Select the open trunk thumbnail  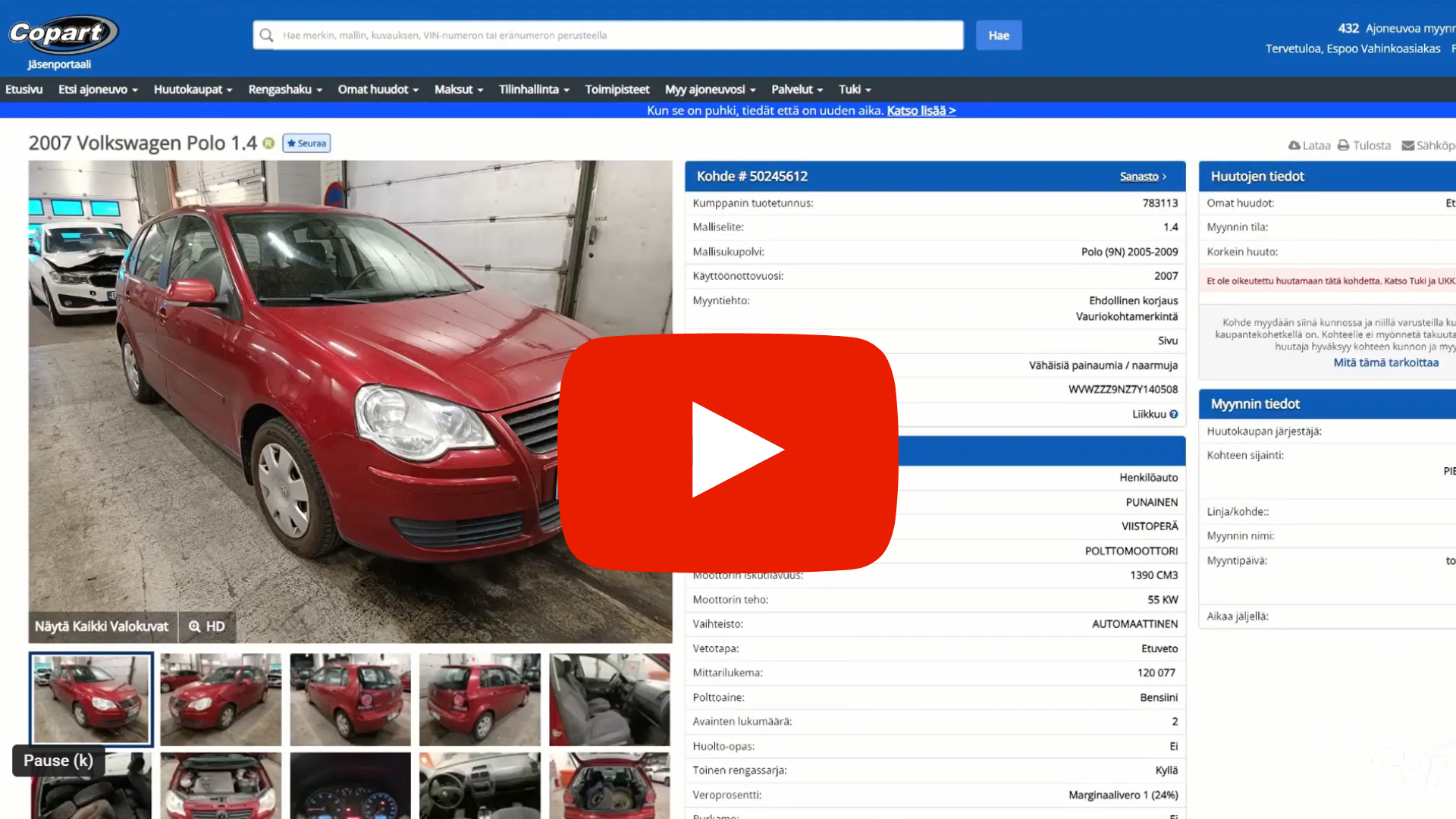tap(610, 786)
